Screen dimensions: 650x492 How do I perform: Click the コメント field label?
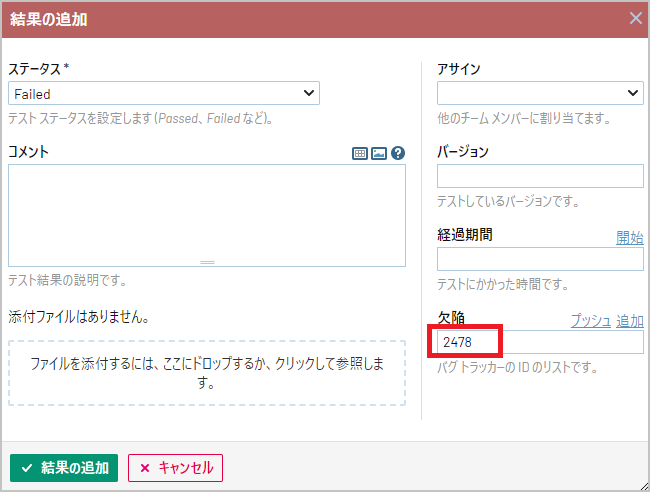point(28,152)
